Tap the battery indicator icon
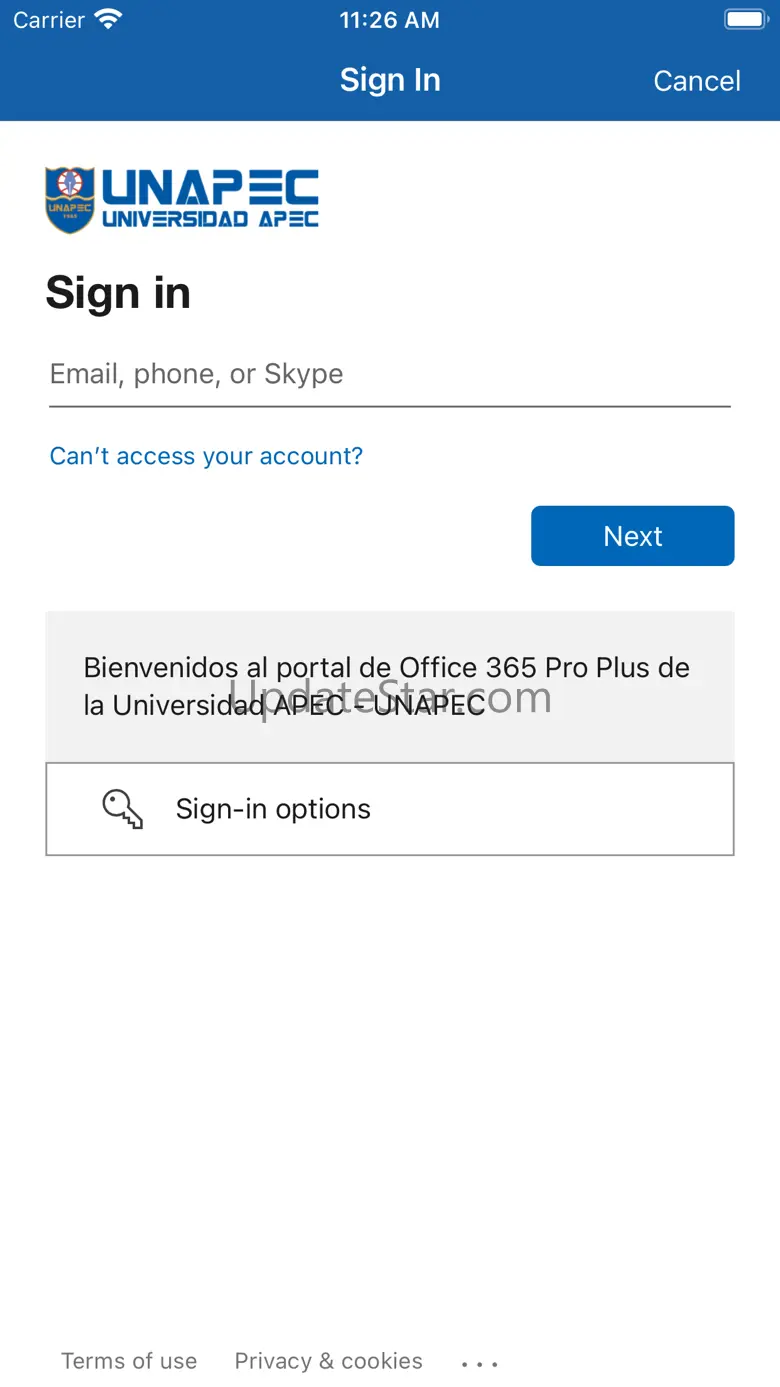780x1387 pixels. [745, 19]
